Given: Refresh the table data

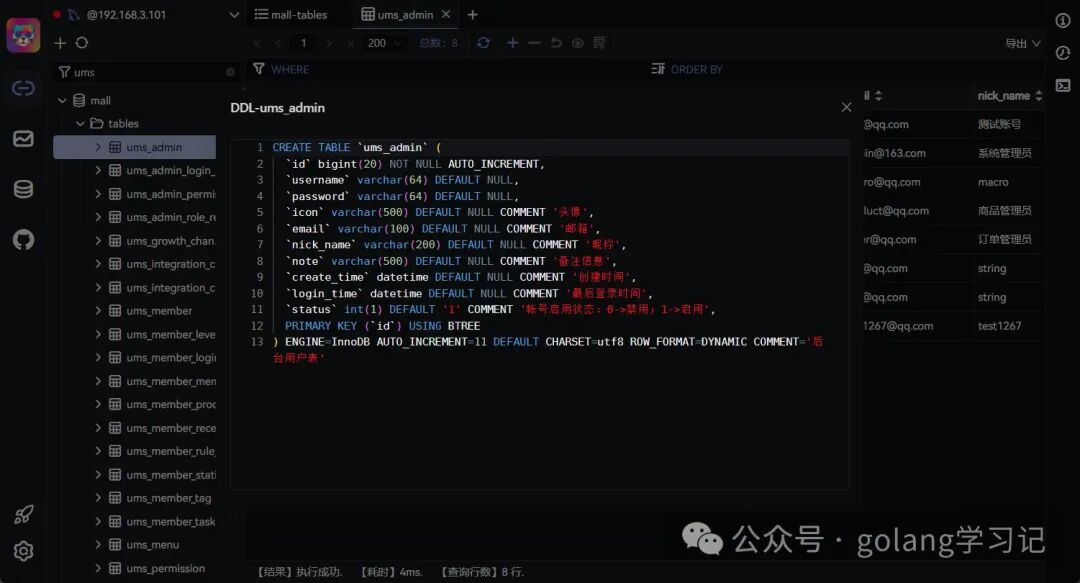Looking at the screenshot, I should coord(484,43).
